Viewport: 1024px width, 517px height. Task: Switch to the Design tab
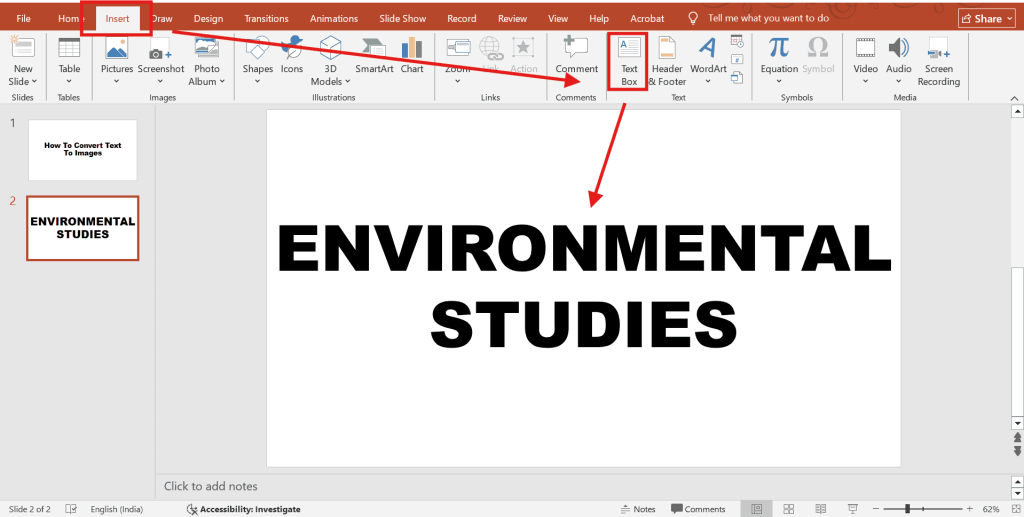208,18
